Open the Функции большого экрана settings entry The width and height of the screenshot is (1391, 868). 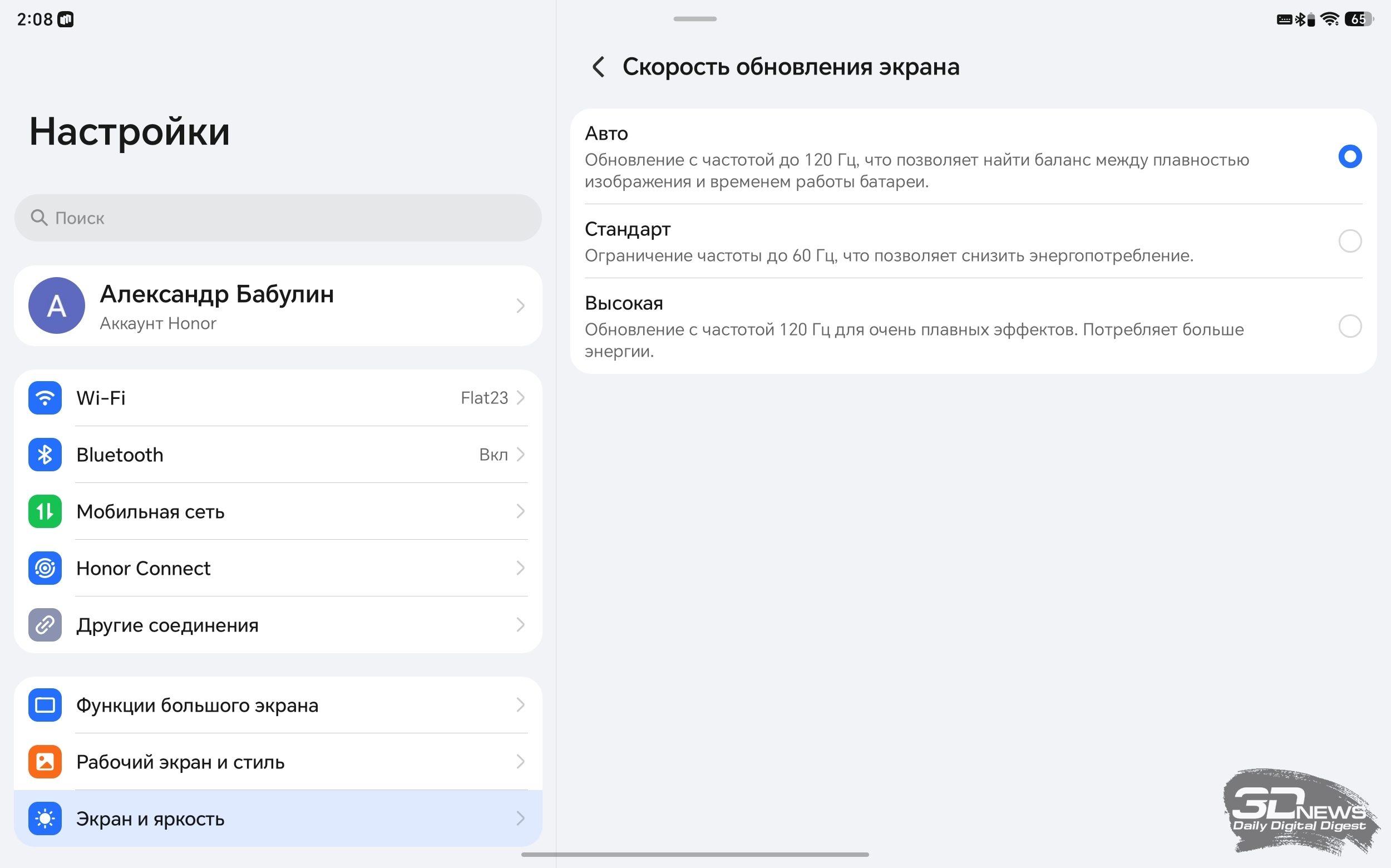pyautogui.click(x=278, y=705)
